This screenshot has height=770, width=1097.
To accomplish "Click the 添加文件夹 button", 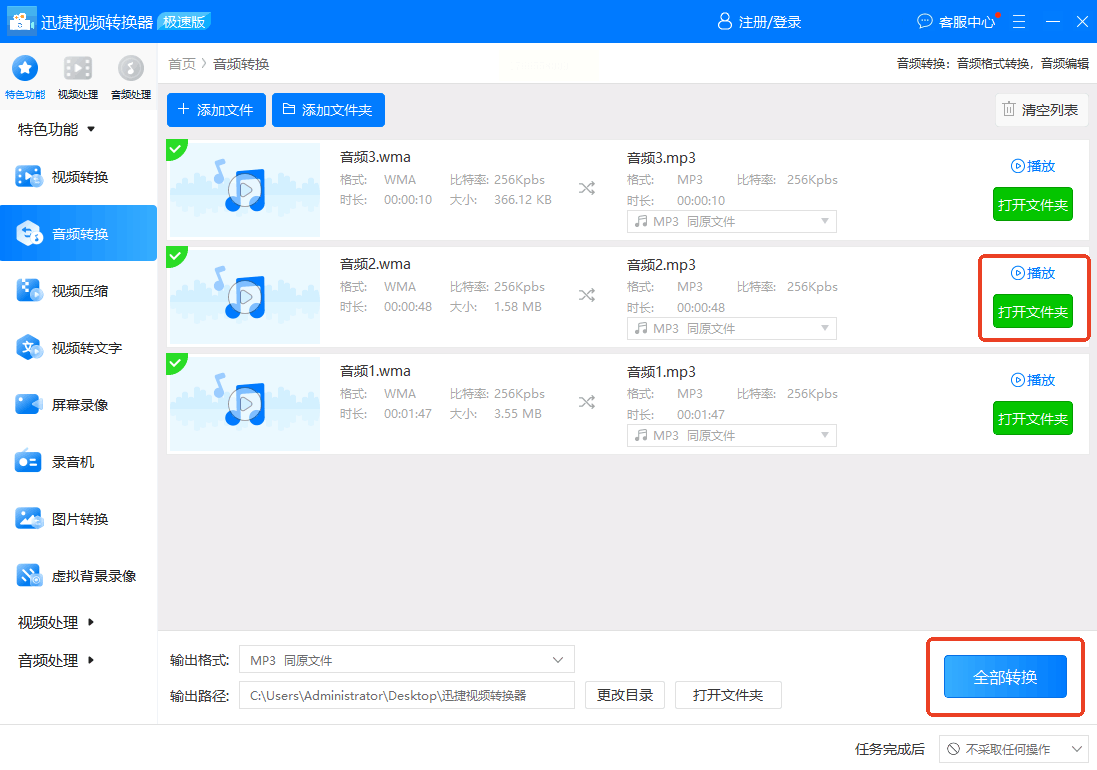I will [328, 110].
